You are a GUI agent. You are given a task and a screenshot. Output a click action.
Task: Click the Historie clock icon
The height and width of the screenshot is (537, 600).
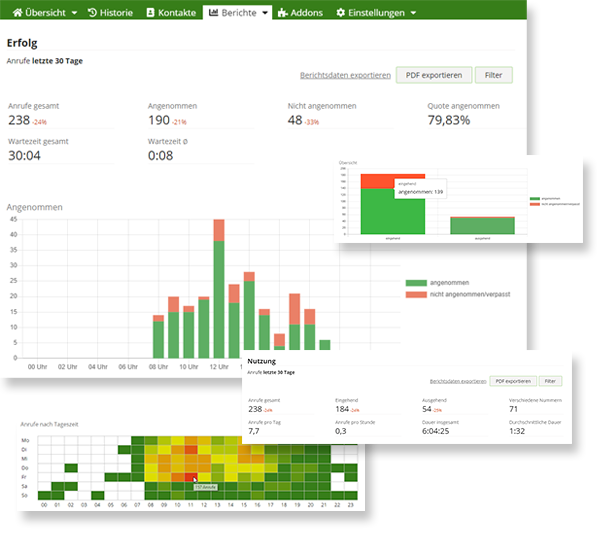tap(93, 12)
